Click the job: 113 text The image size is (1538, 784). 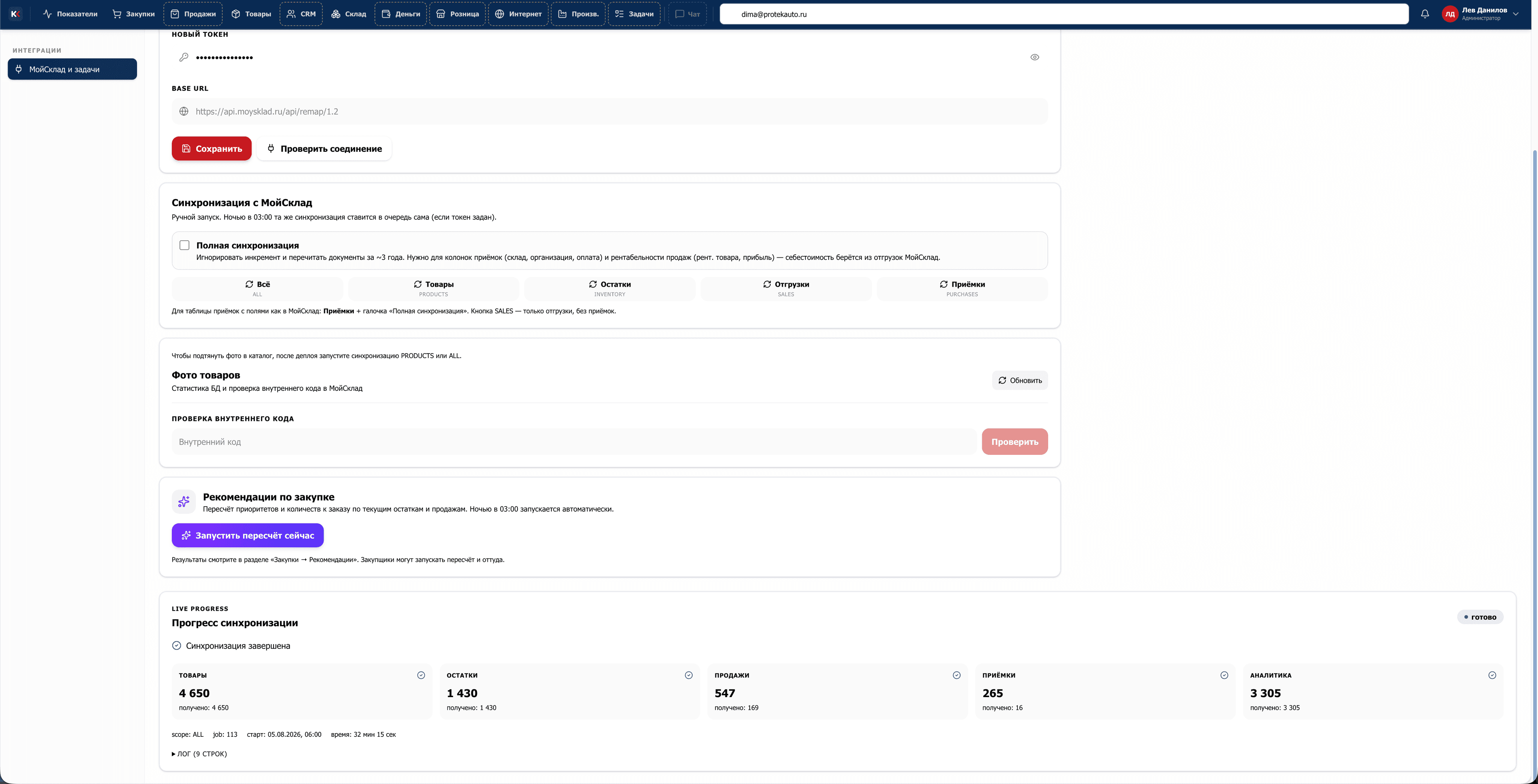225,734
